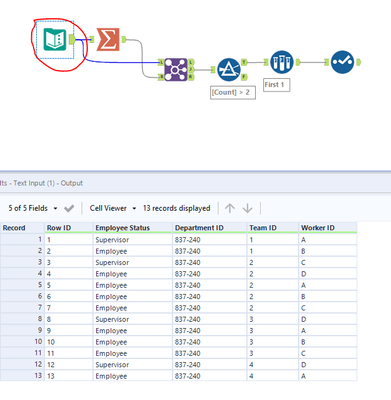Click the Filter True output anchor

click(x=244, y=62)
